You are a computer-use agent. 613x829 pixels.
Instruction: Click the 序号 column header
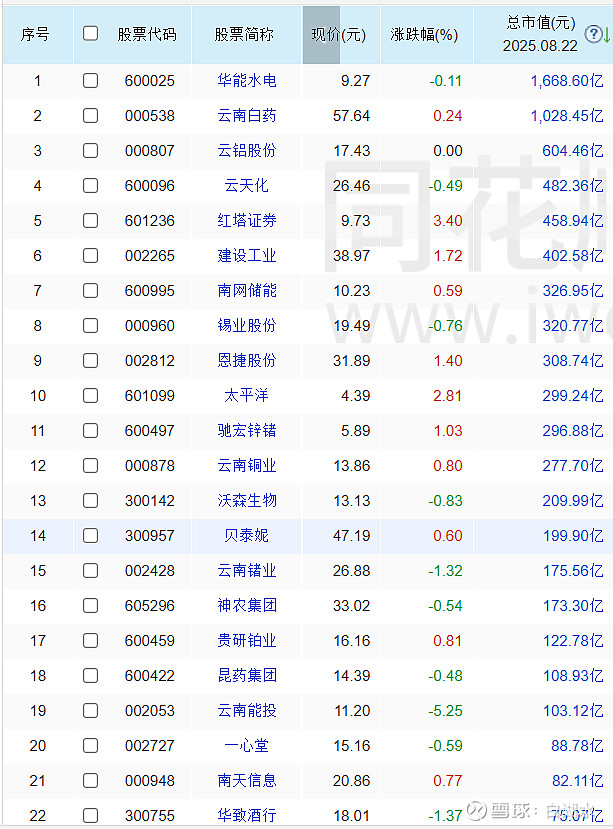pos(35,35)
